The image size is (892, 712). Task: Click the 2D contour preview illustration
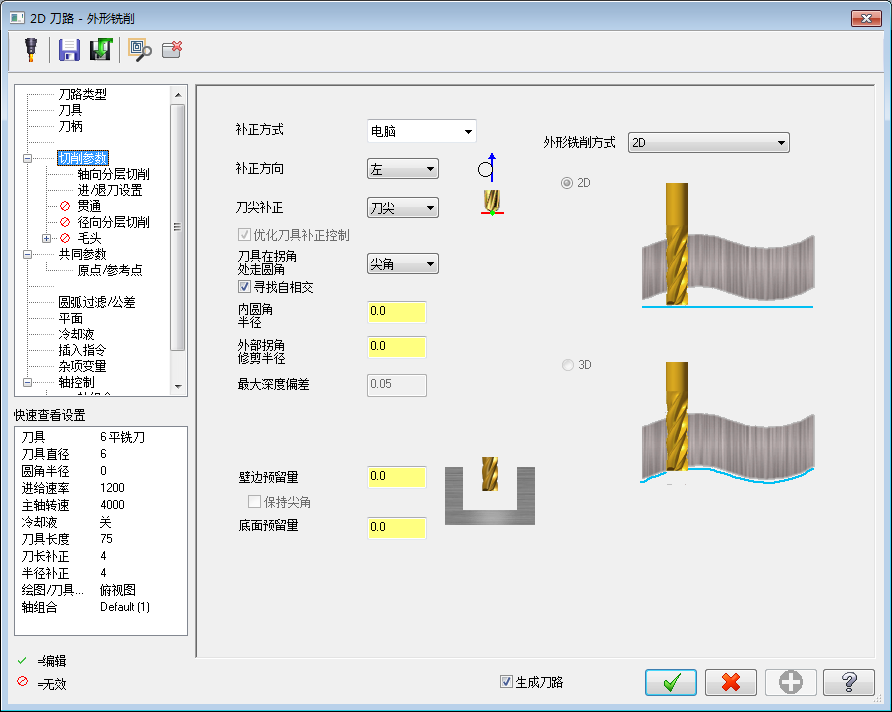728,246
